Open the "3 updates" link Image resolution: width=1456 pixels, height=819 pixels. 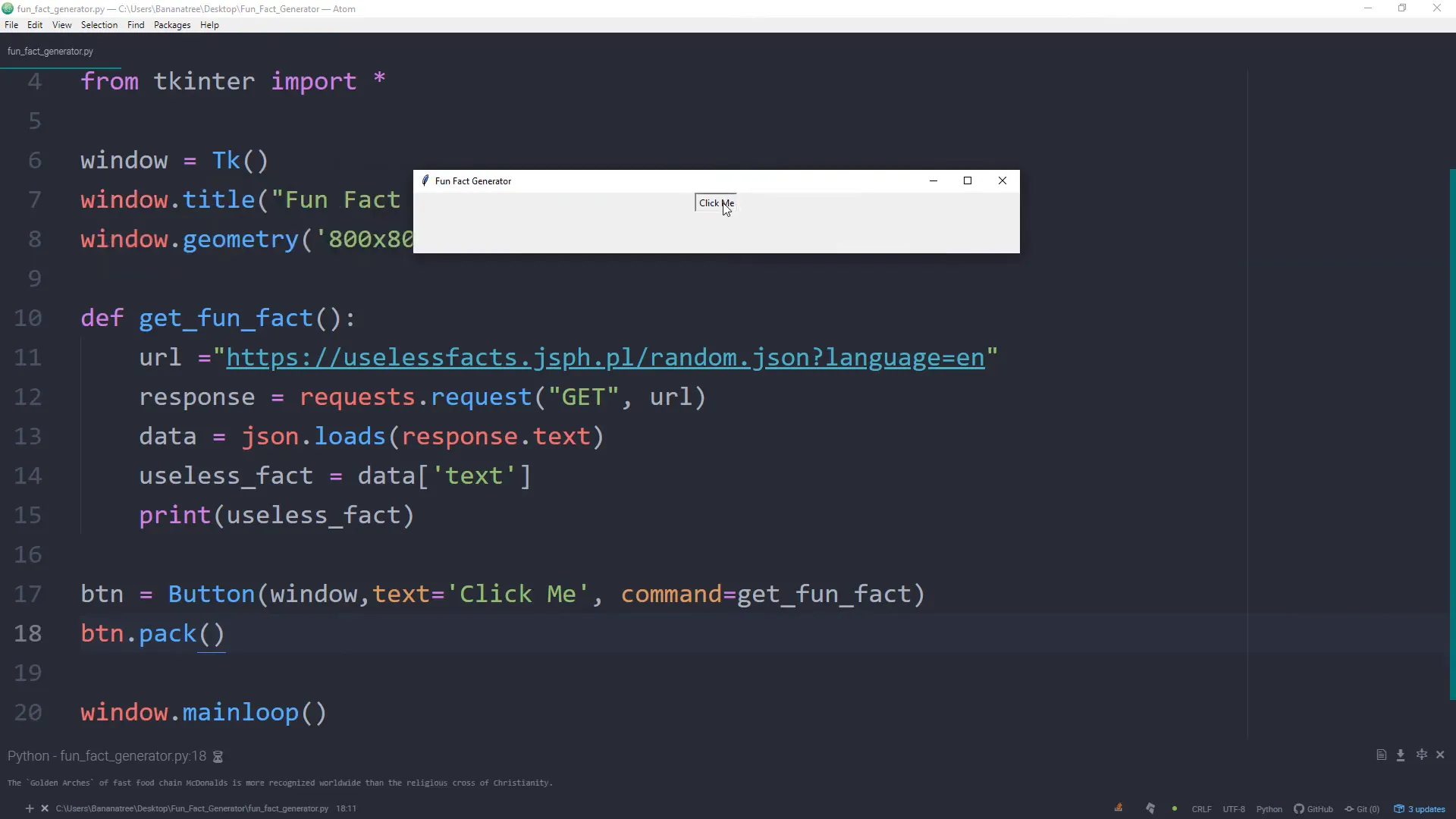1426,809
